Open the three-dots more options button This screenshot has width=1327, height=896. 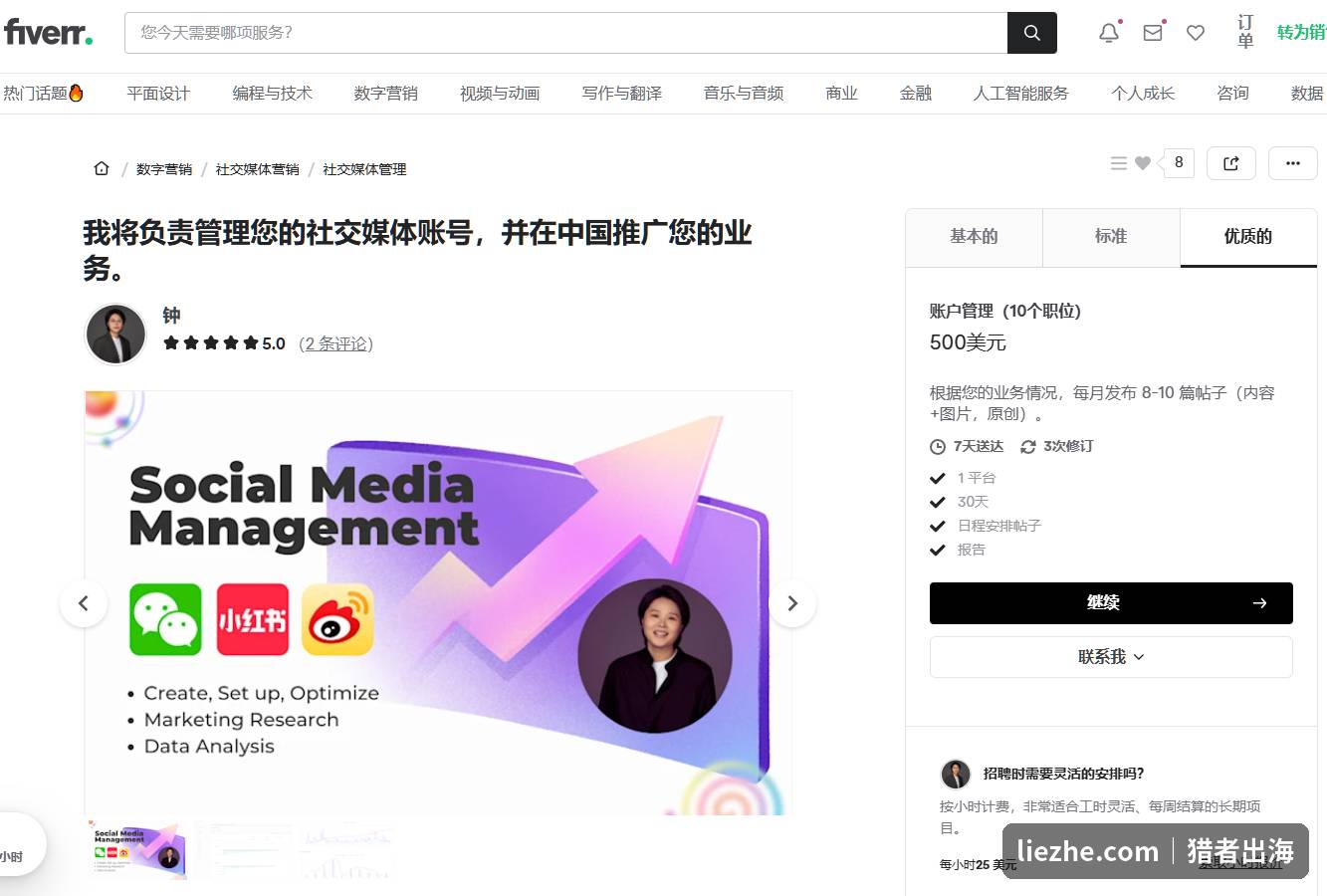pyautogui.click(x=1293, y=163)
